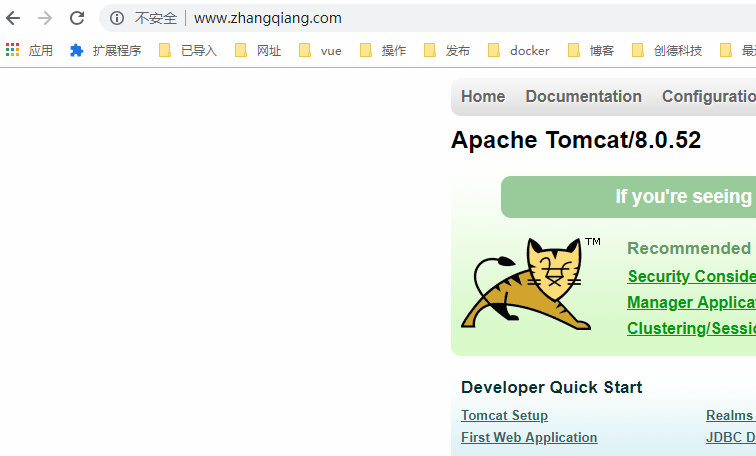The image size is (756, 456).
Task: Click the Developer Quick Start heading
Action: 552,388
